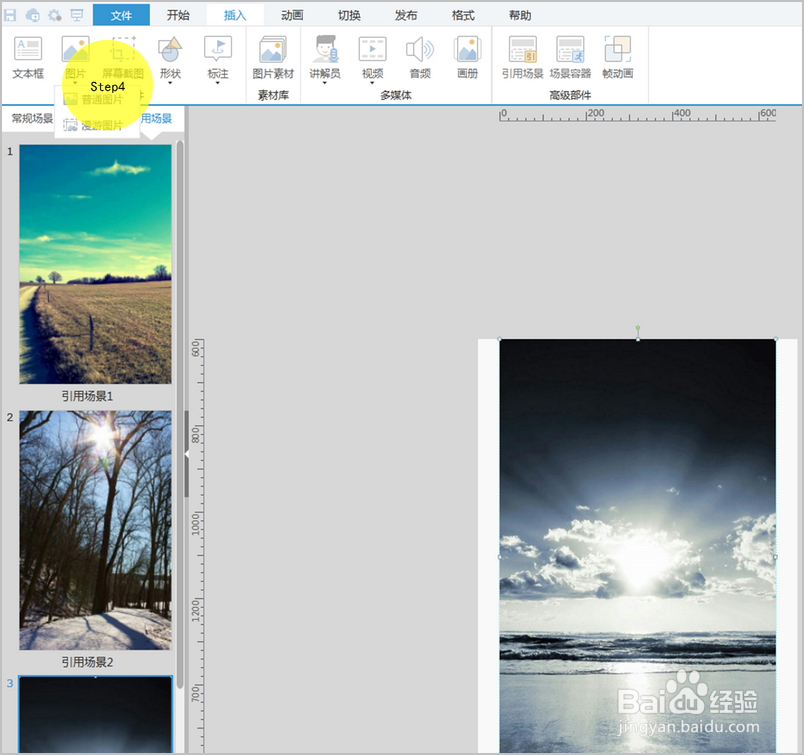The height and width of the screenshot is (755, 804).
Task: Open the 帮助 tab
Action: 520,15
